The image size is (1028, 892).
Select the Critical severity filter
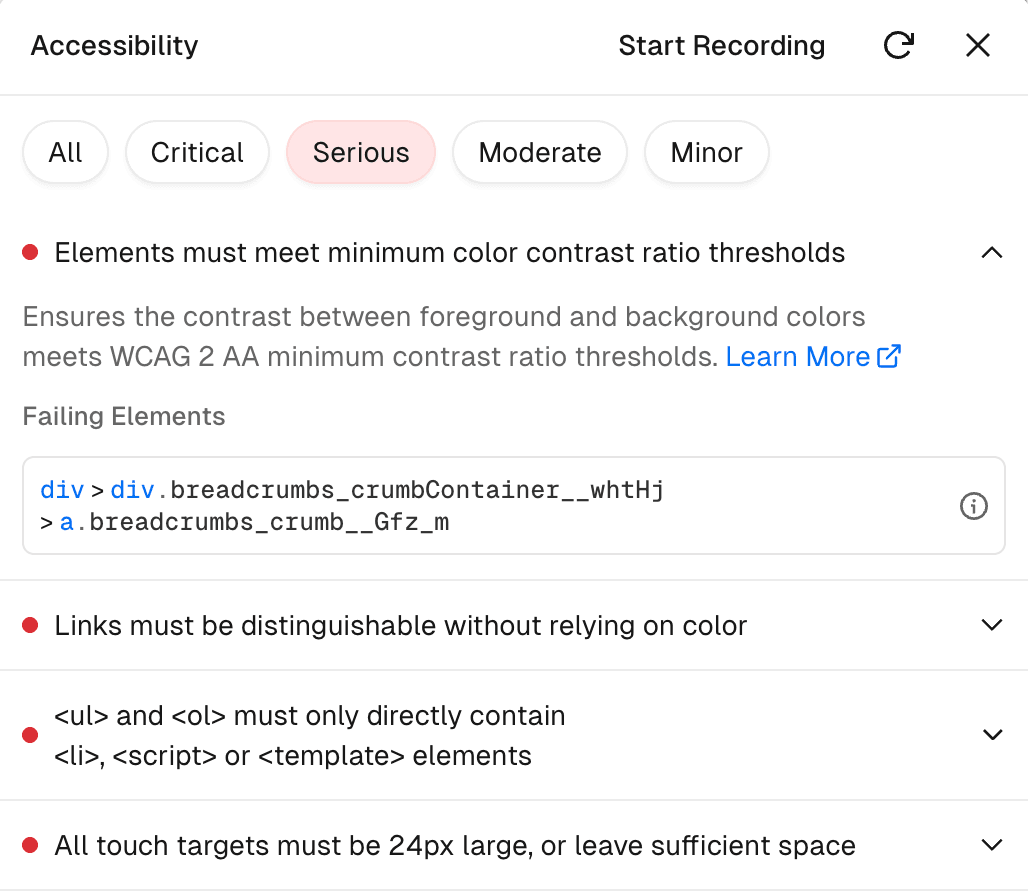(x=197, y=152)
